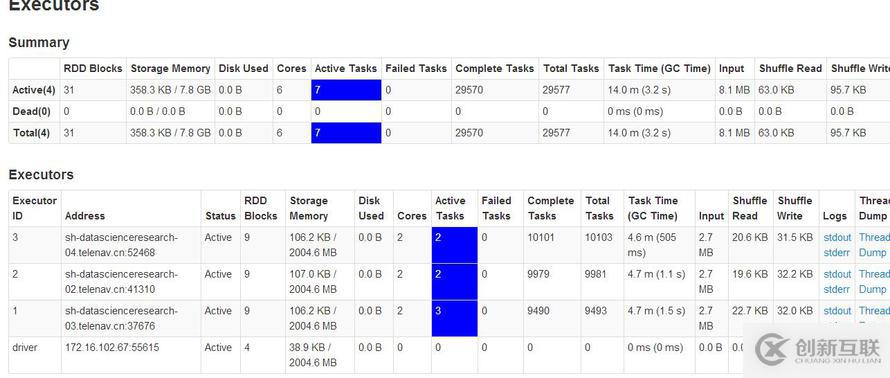Click Summary table's Complete Tasks header
The height and width of the screenshot is (378, 890).
[494, 69]
